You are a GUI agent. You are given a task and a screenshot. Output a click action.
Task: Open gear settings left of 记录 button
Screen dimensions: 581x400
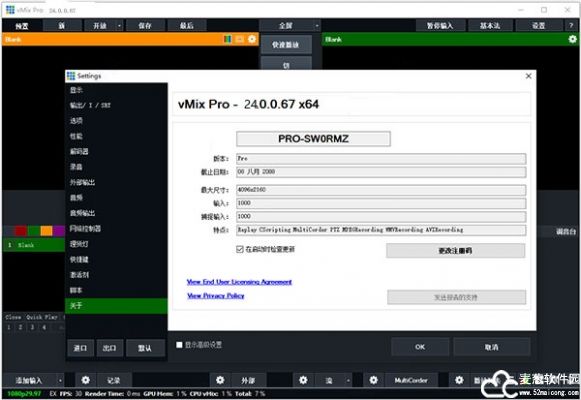(86, 380)
